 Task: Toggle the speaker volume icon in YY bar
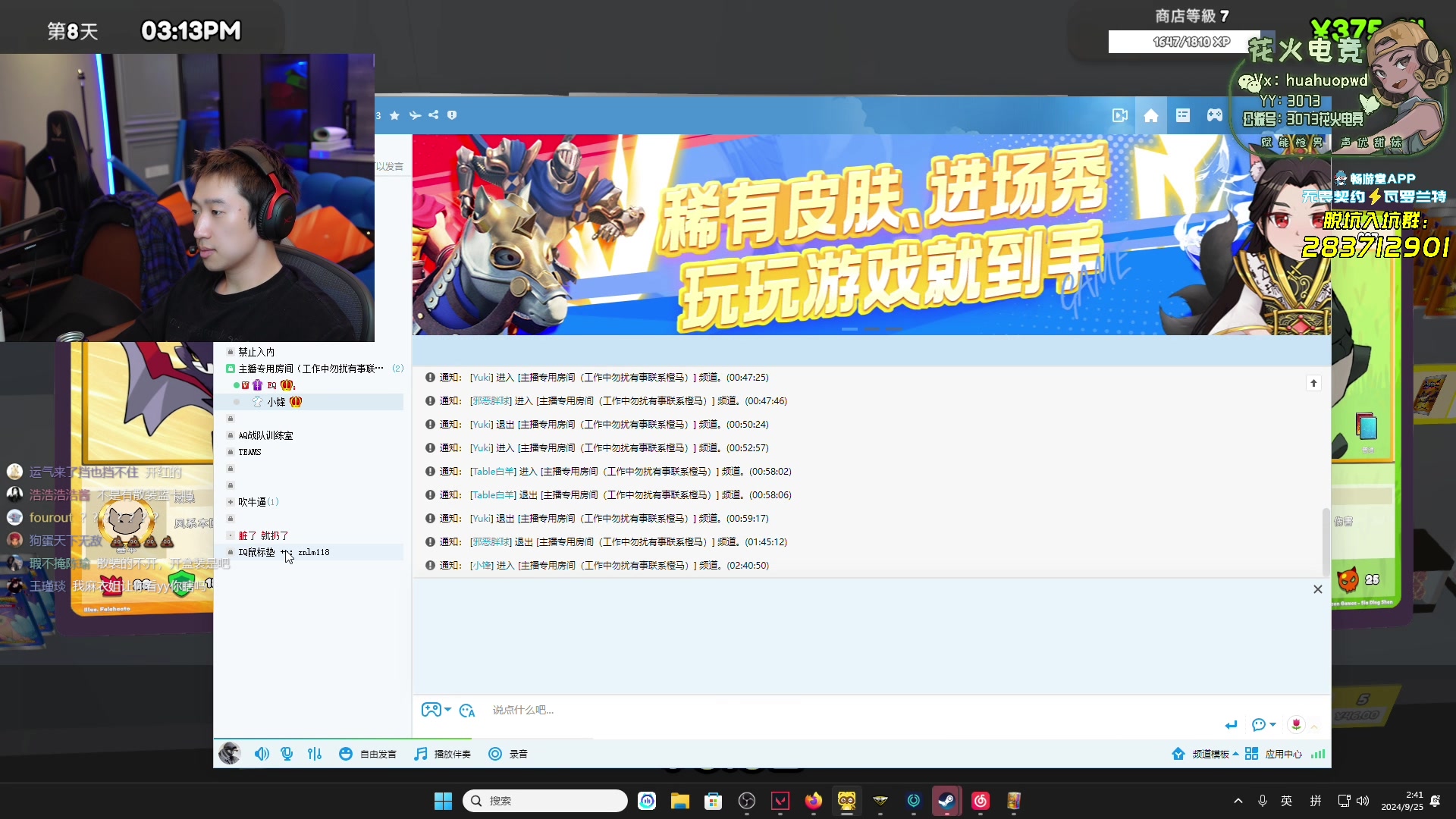(262, 754)
